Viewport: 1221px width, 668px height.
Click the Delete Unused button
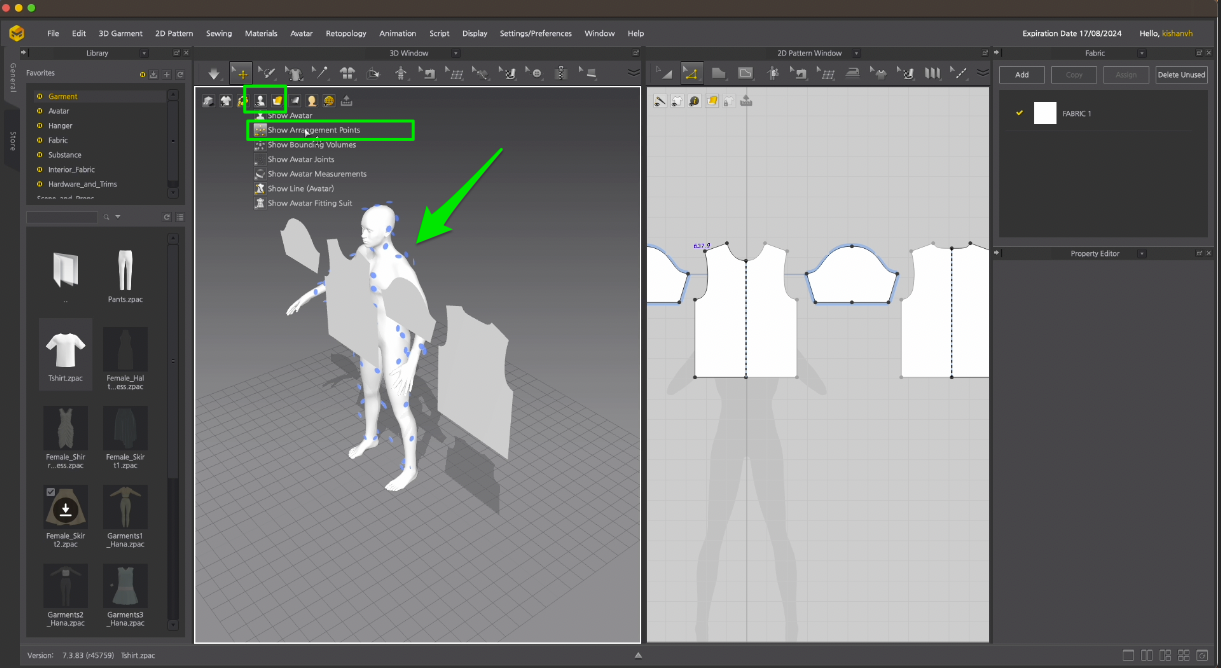[x=1181, y=75]
